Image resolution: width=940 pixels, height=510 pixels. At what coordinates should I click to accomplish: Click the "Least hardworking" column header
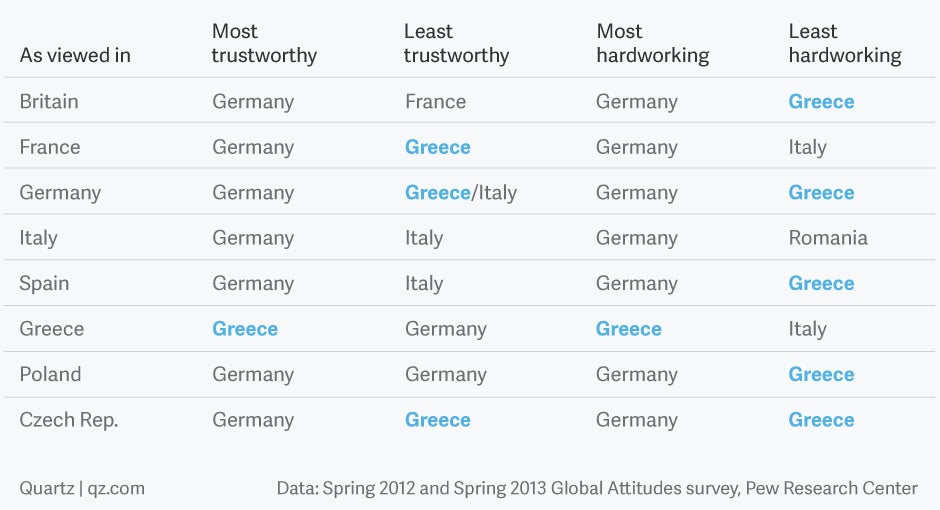coord(845,43)
